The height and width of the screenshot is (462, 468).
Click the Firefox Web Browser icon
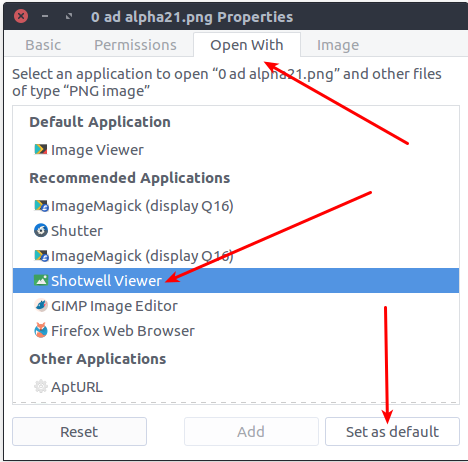41,330
